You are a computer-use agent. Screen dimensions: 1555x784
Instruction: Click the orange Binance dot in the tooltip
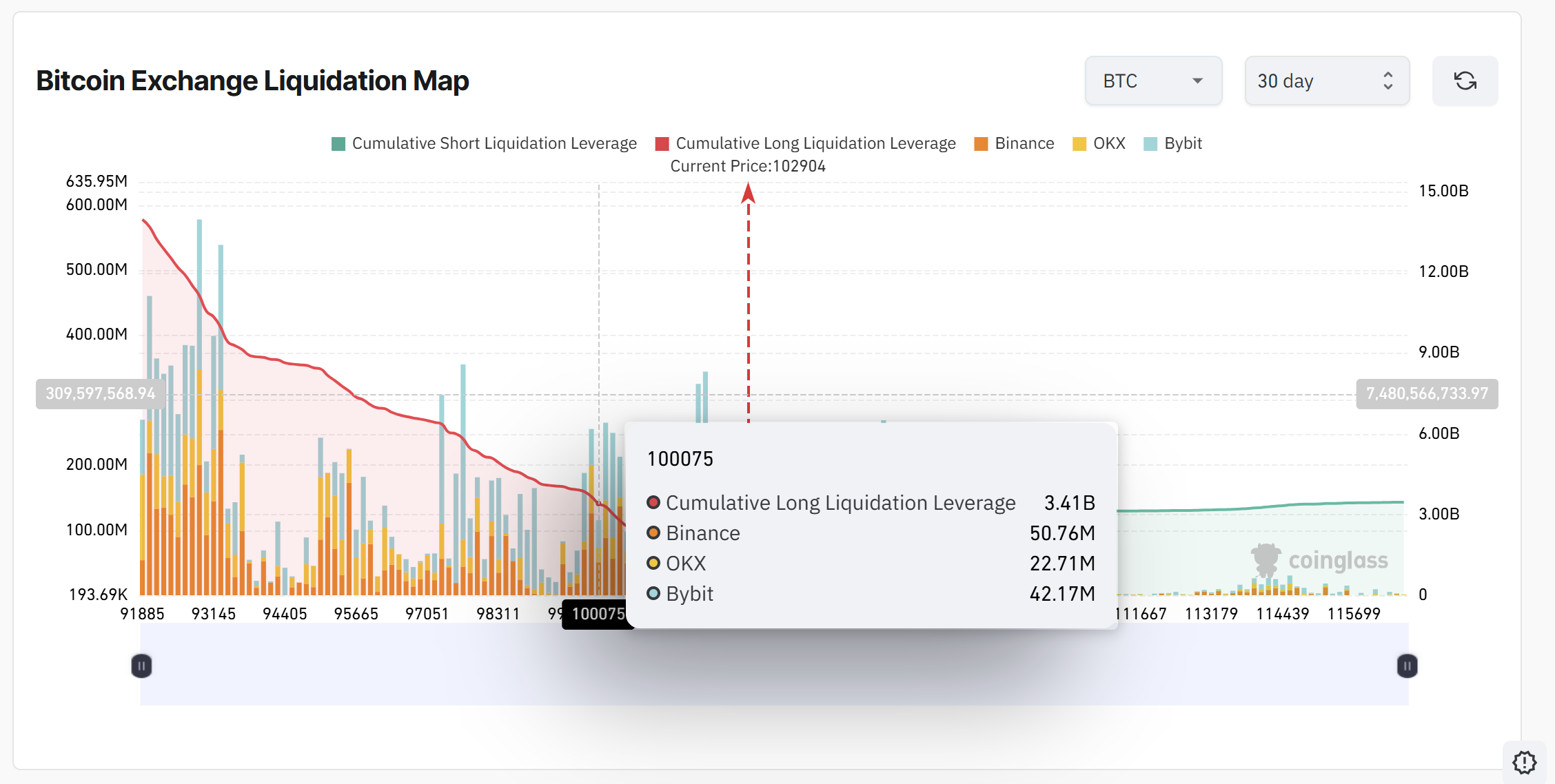pyautogui.click(x=652, y=533)
